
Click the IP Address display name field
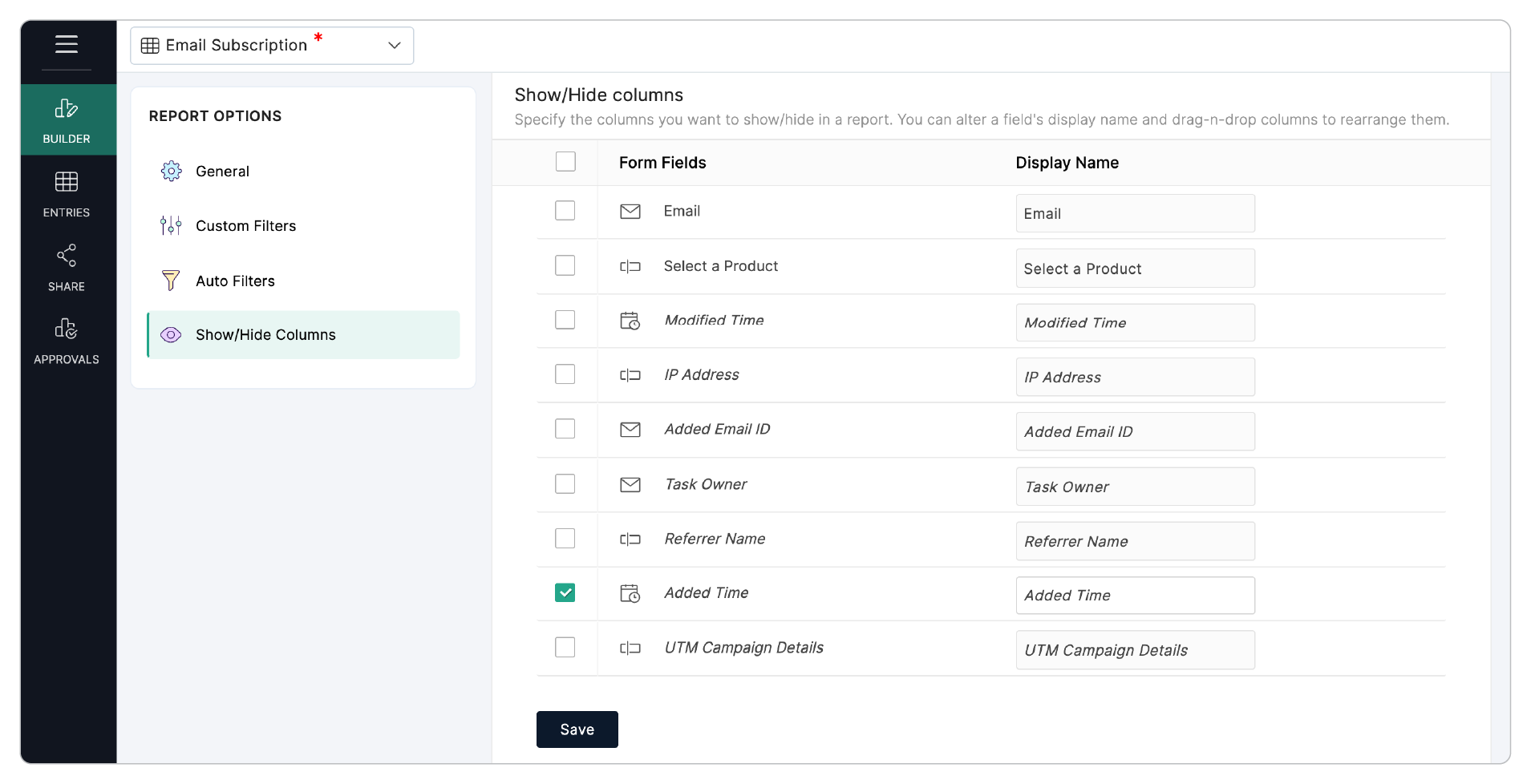(1134, 377)
